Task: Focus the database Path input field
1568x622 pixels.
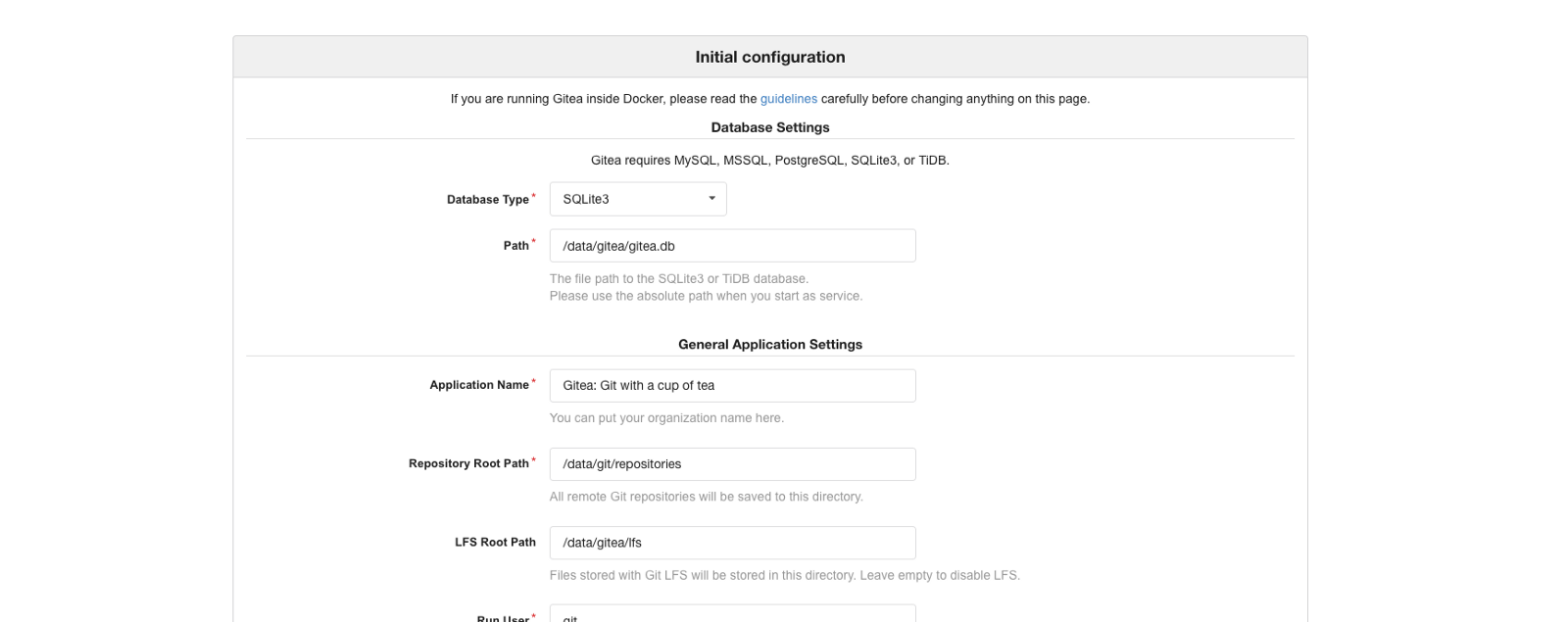Action: point(732,246)
